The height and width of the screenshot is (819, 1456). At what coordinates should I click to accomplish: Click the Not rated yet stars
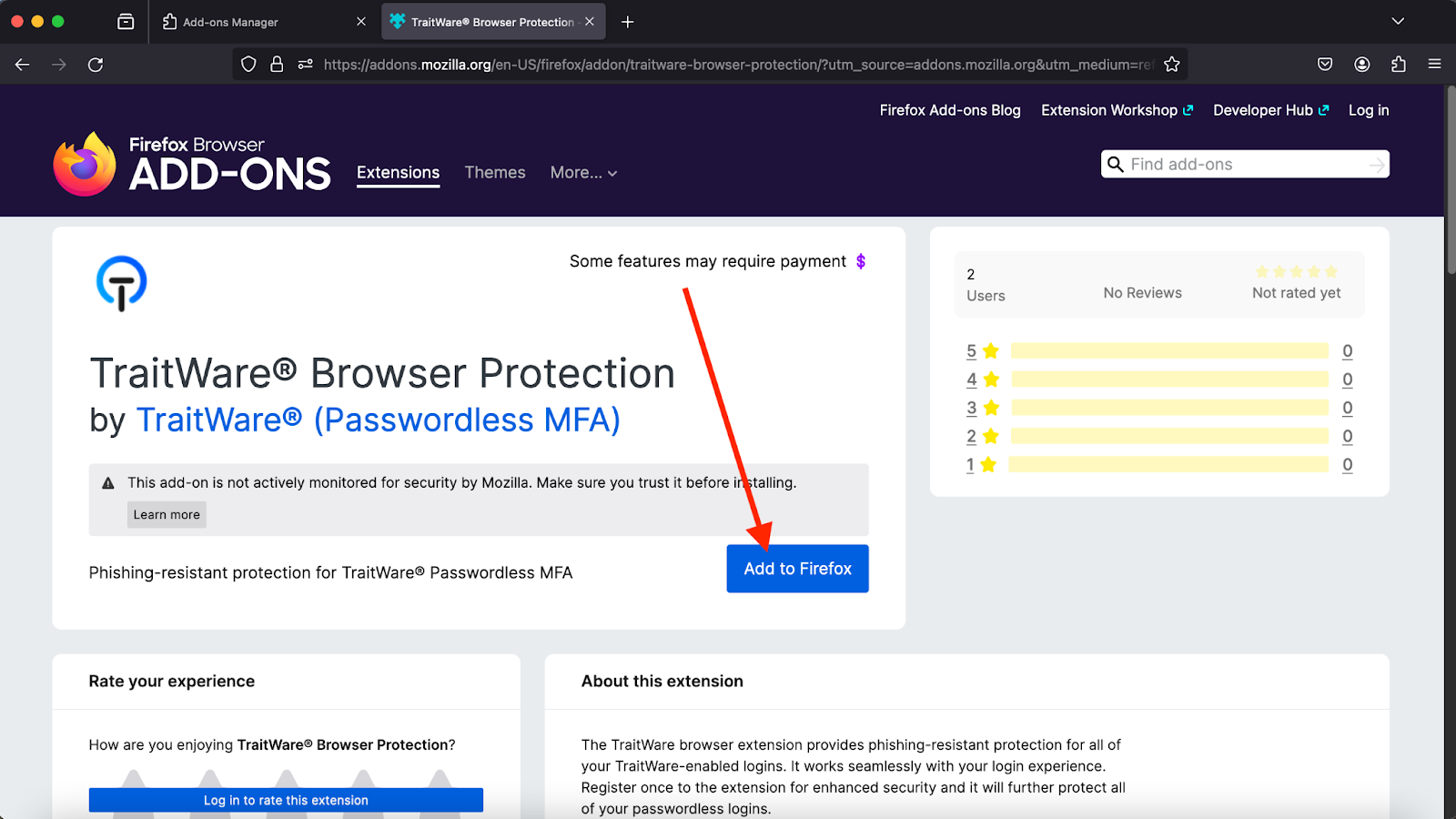tap(1297, 272)
